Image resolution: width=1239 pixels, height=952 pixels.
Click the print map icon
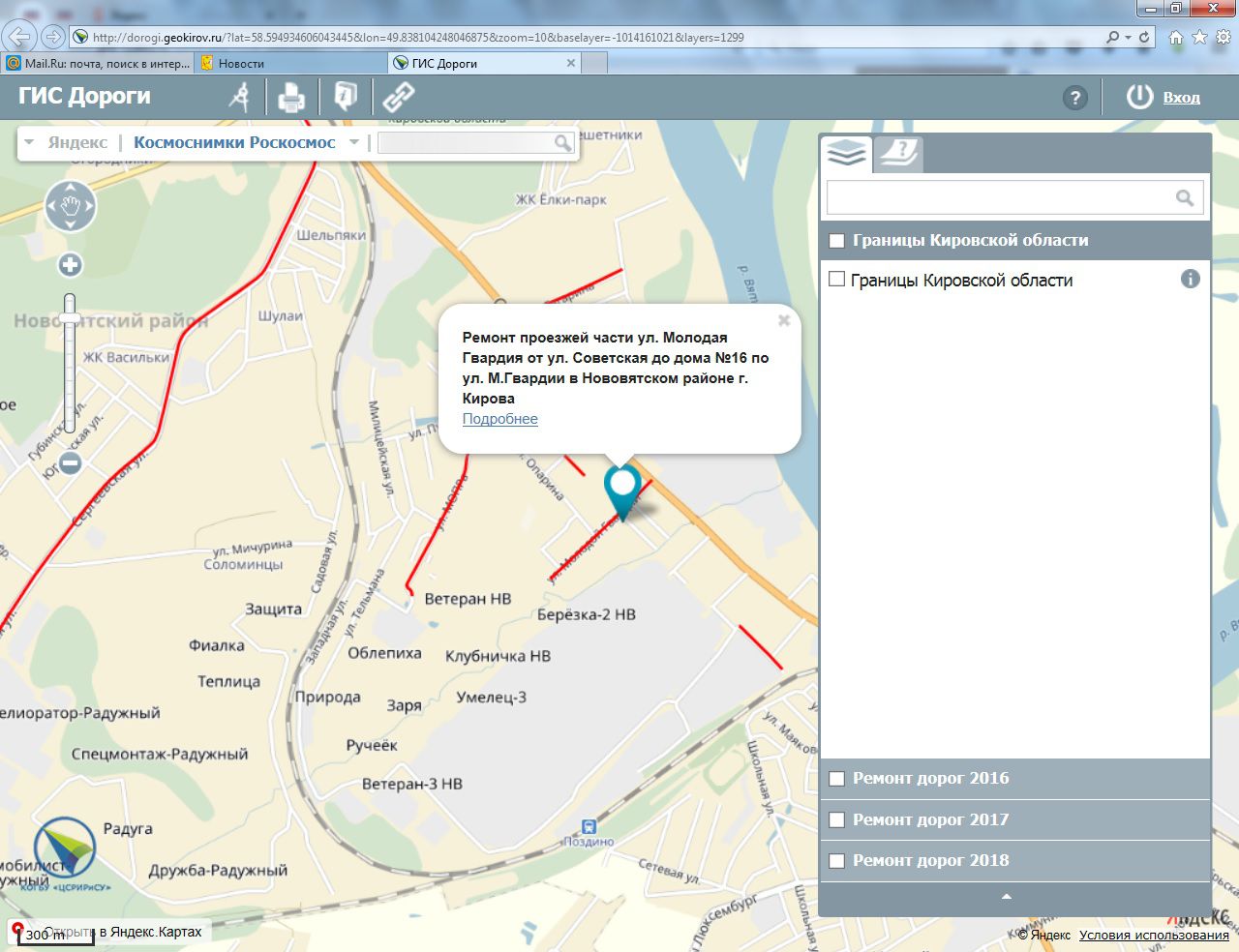291,98
